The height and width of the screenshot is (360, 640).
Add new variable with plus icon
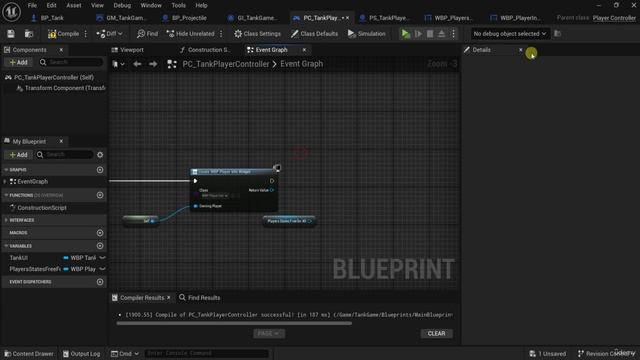[100, 246]
